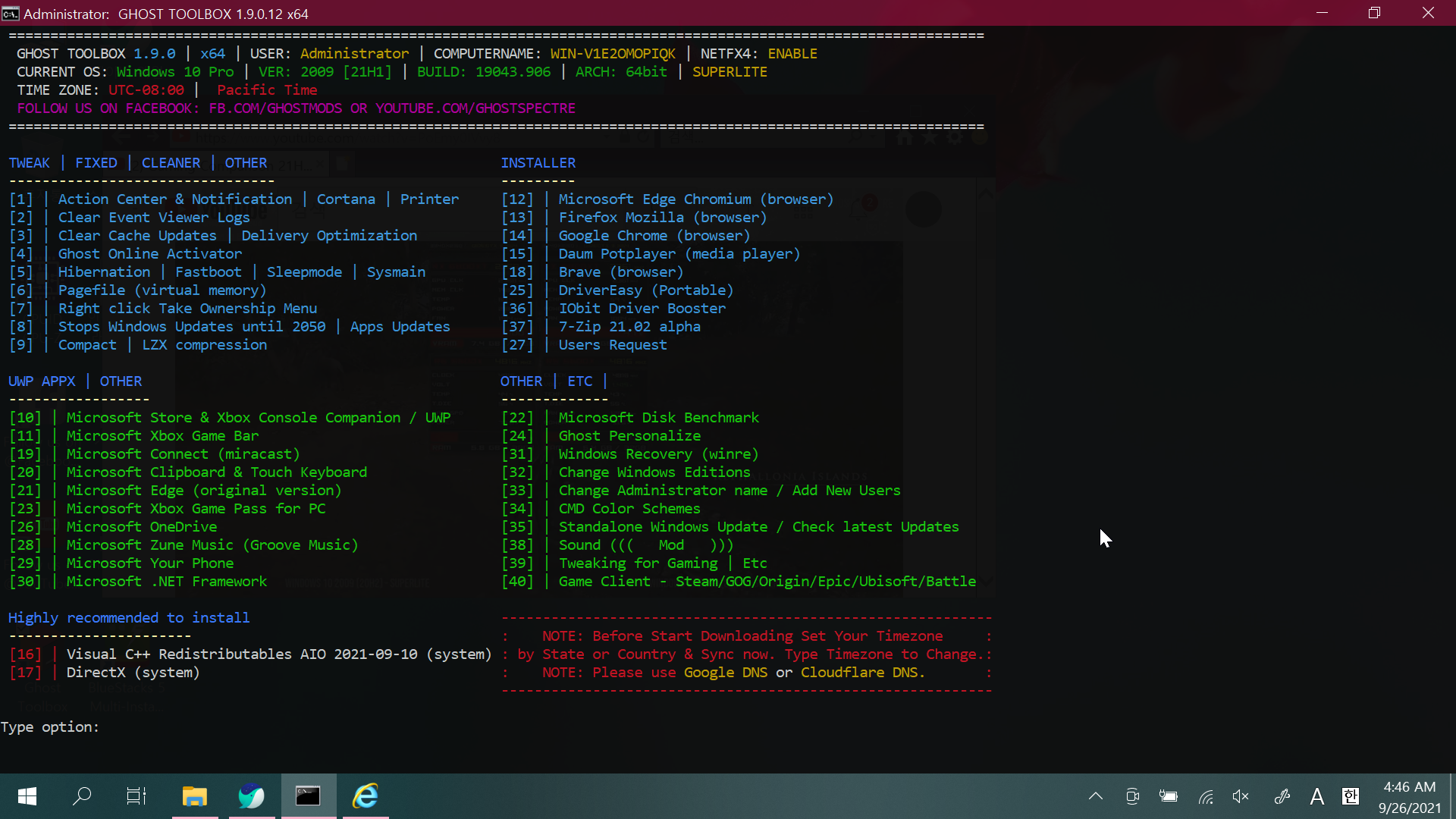
Task: Click 'Microsoft OneDrive' entry
Action: pyautogui.click(x=142, y=527)
